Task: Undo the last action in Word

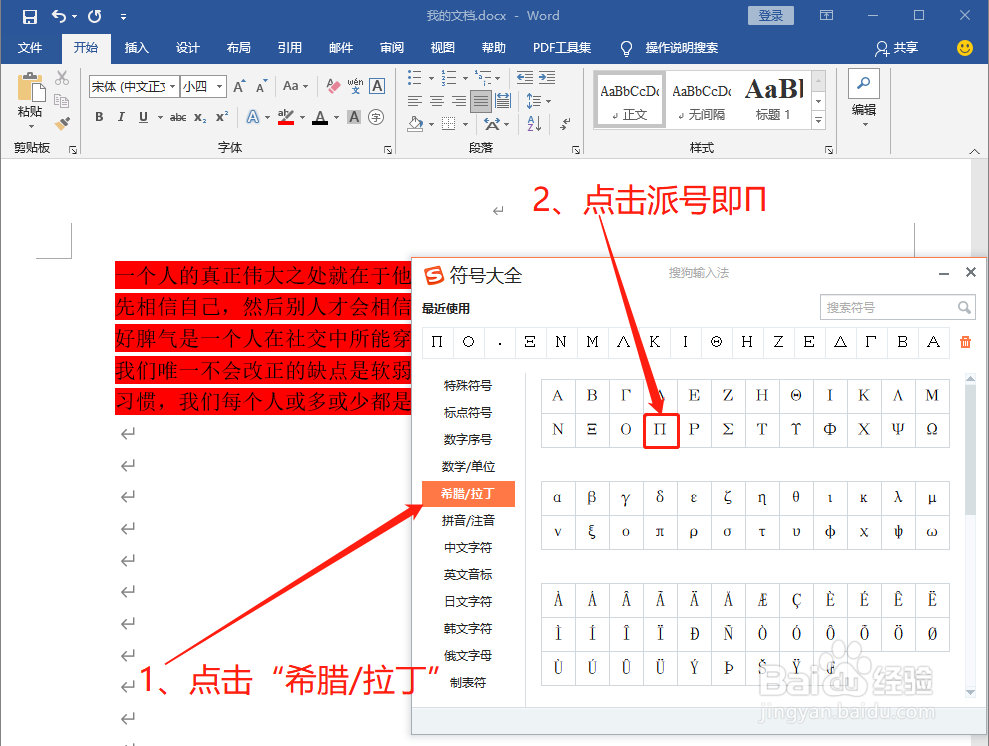Action: pyautogui.click(x=59, y=16)
